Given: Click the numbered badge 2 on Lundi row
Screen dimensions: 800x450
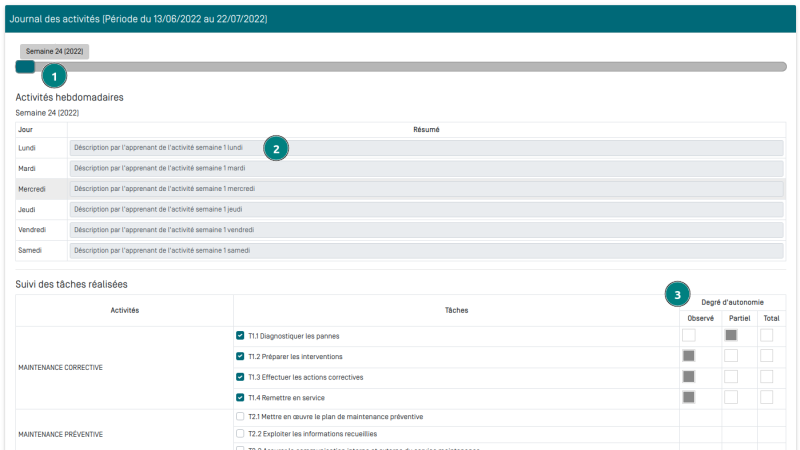Looking at the screenshot, I should tap(277, 148).
